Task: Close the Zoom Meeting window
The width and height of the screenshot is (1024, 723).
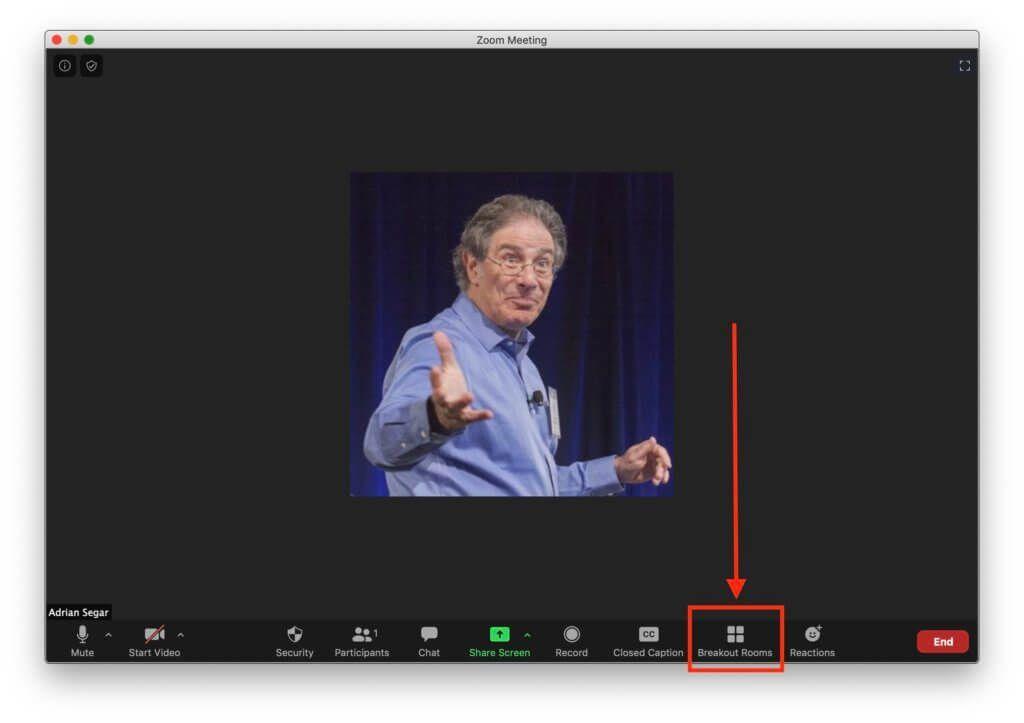Action: [57, 40]
